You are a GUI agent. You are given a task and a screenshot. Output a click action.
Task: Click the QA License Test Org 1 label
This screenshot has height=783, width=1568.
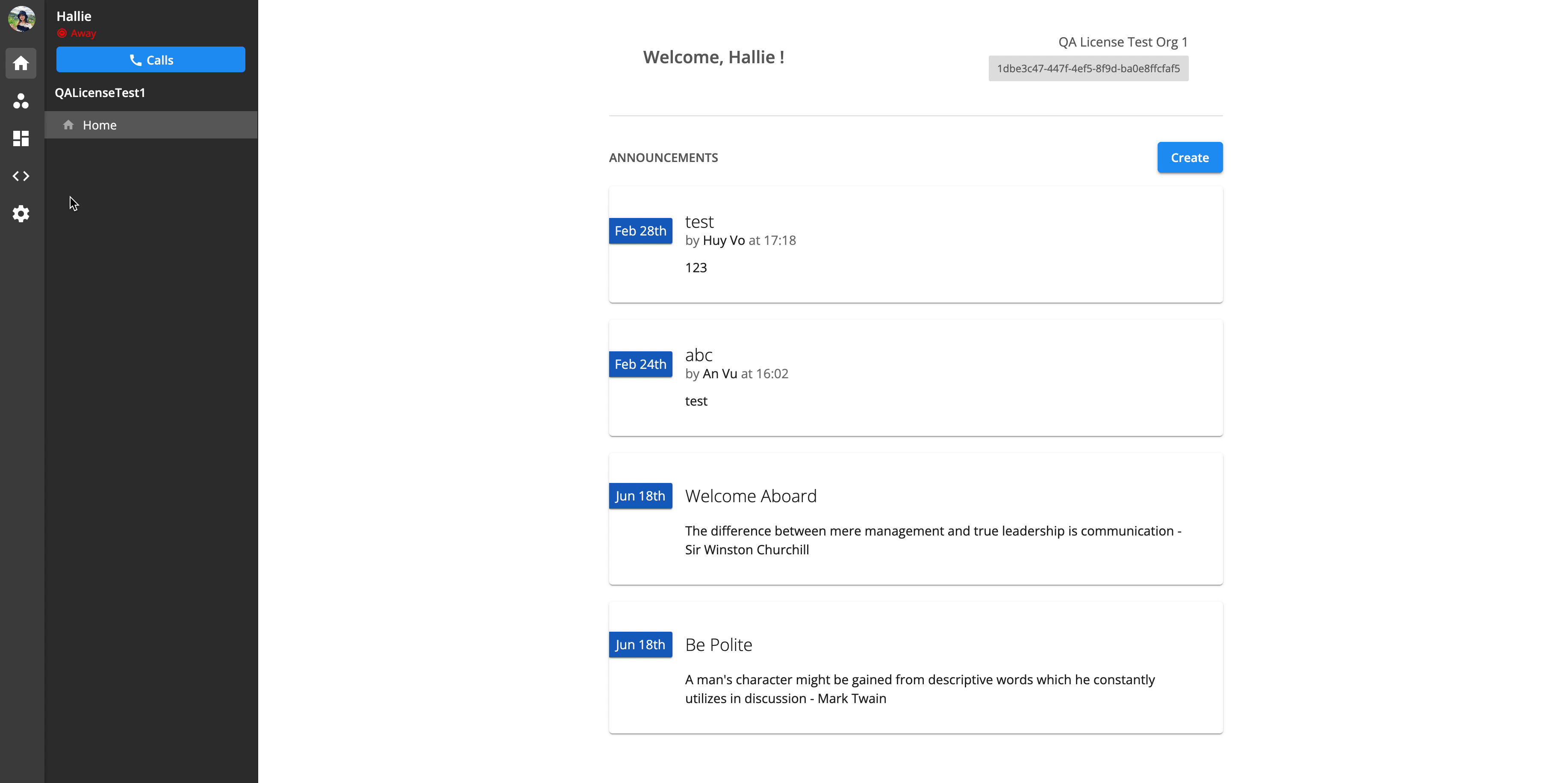point(1123,42)
